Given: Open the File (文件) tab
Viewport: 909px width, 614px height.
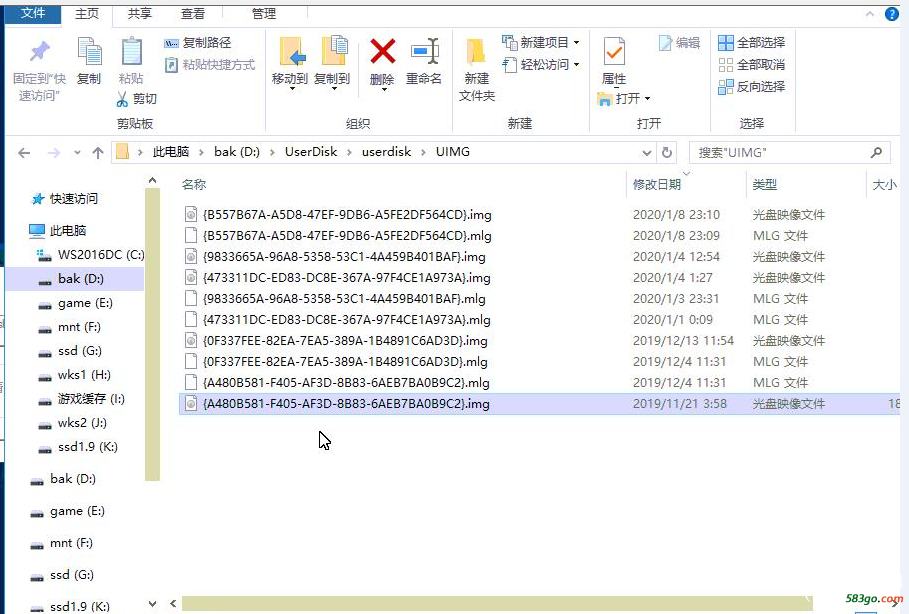Looking at the screenshot, I should pos(32,13).
